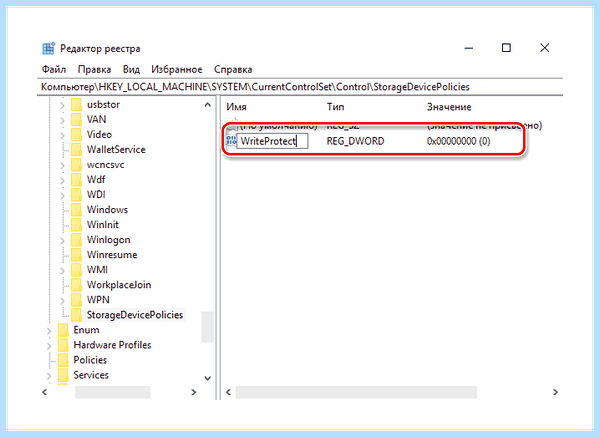This screenshot has height=437, width=600.
Task: Click the tree pane vertical scrollbar thumb
Action: tap(208, 327)
